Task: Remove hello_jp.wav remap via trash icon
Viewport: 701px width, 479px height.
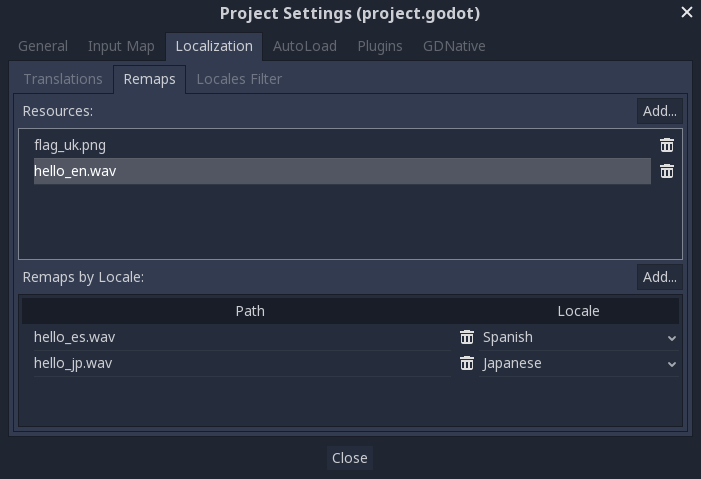Action: pyautogui.click(x=467, y=363)
